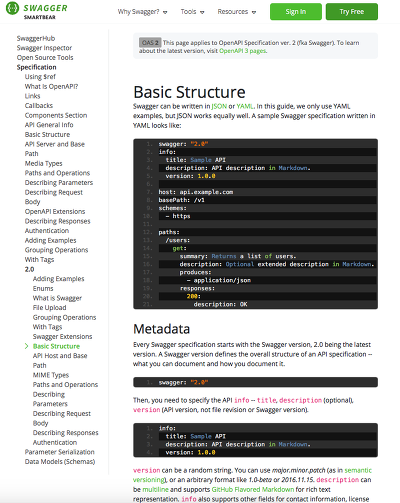This screenshot has width=400, height=503.
Task: Select the 2.0 section in sidebar
Action: 29,269
